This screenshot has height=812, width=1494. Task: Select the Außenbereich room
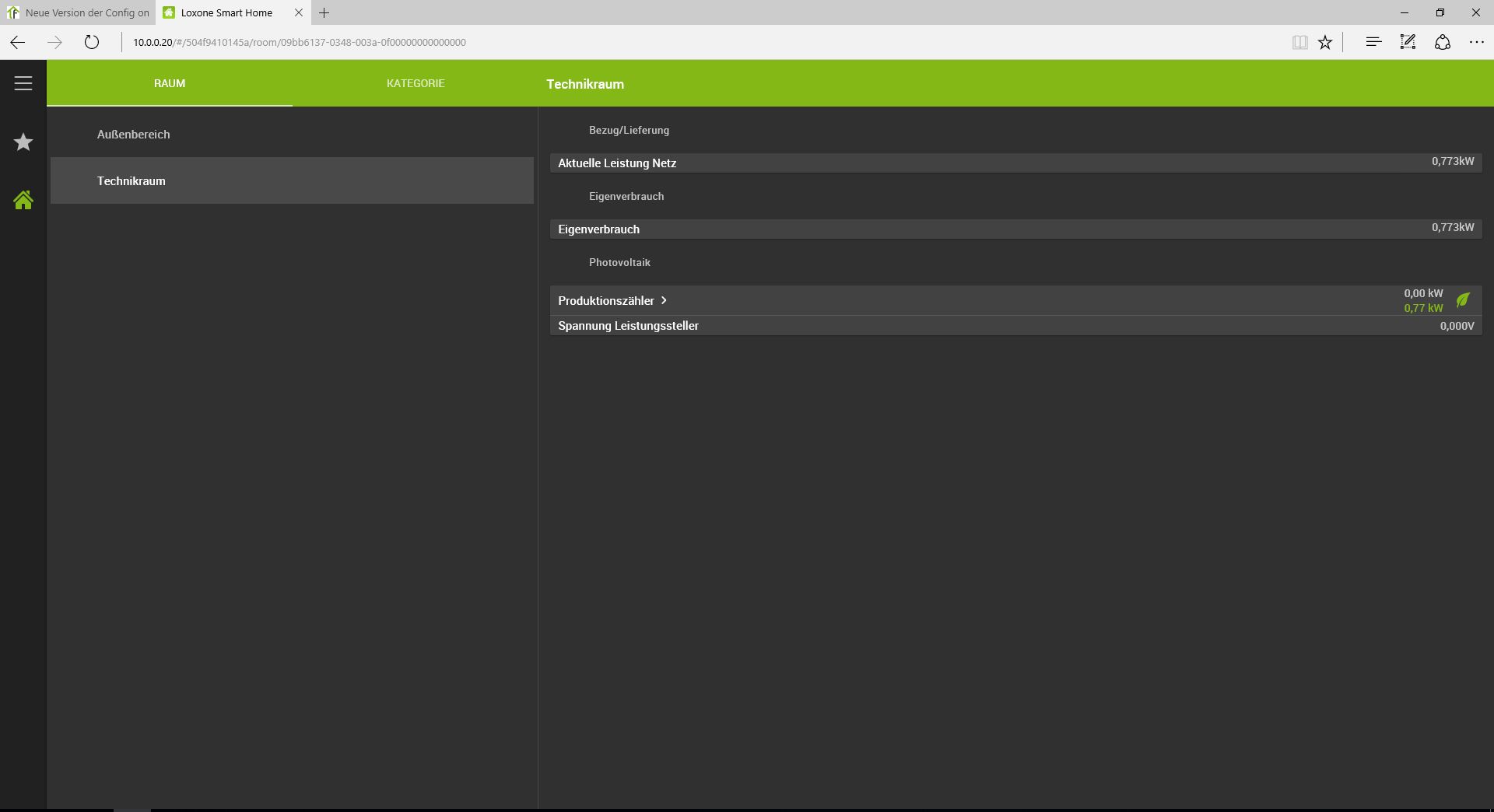[293, 134]
